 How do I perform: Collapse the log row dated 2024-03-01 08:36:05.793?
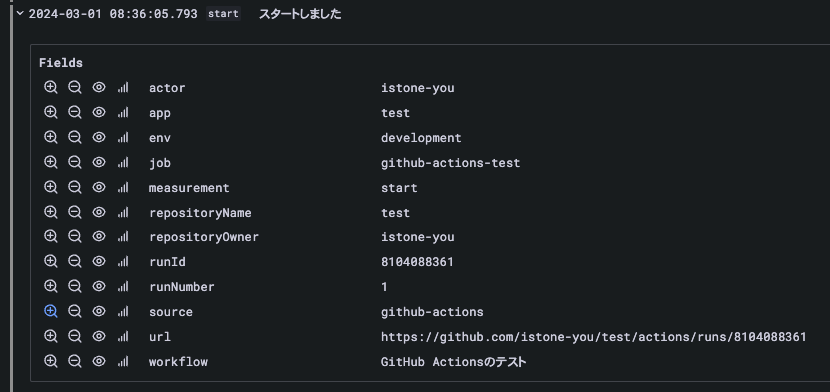click(20, 14)
